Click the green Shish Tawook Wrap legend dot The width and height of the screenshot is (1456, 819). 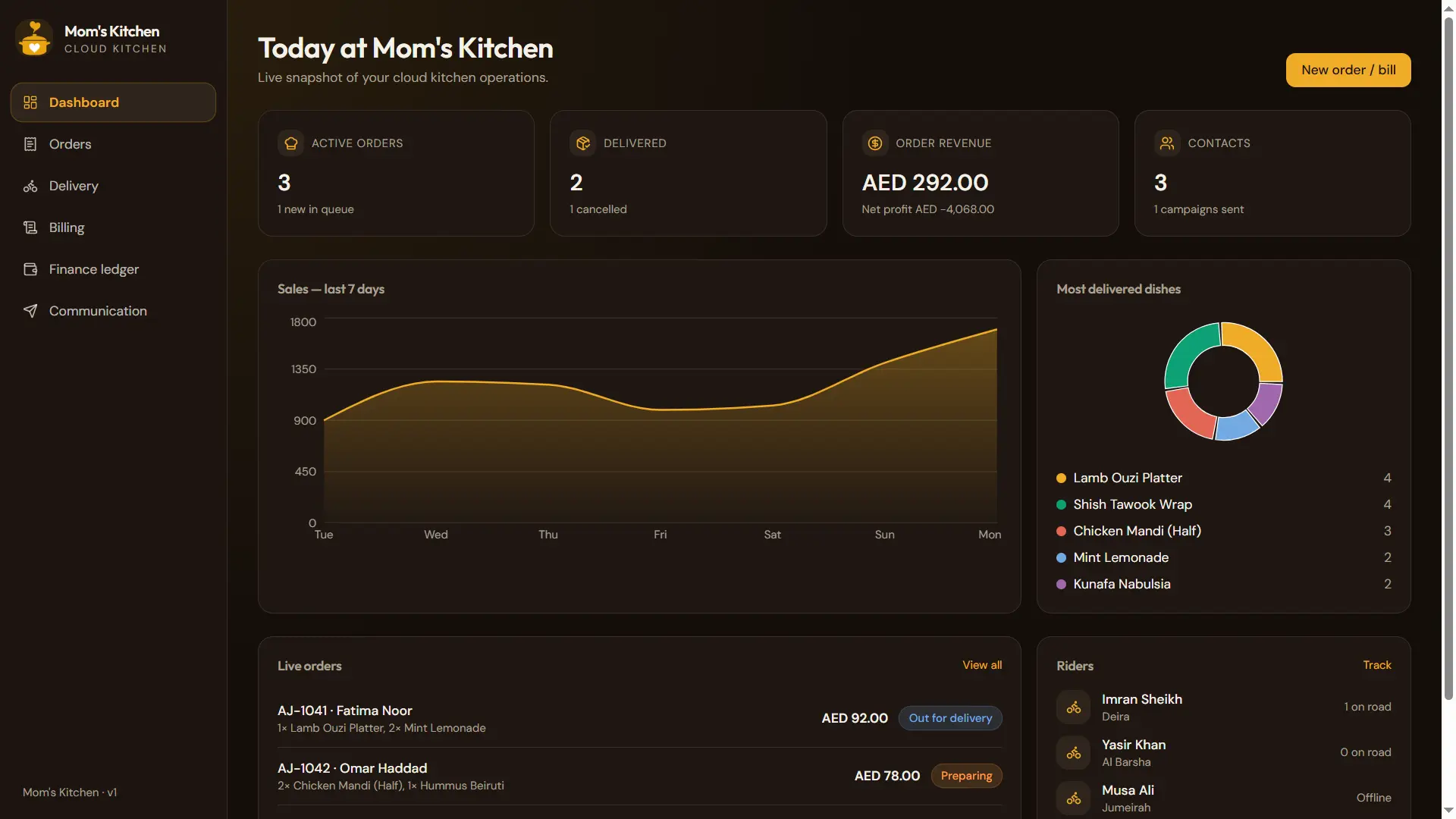pyautogui.click(x=1062, y=504)
